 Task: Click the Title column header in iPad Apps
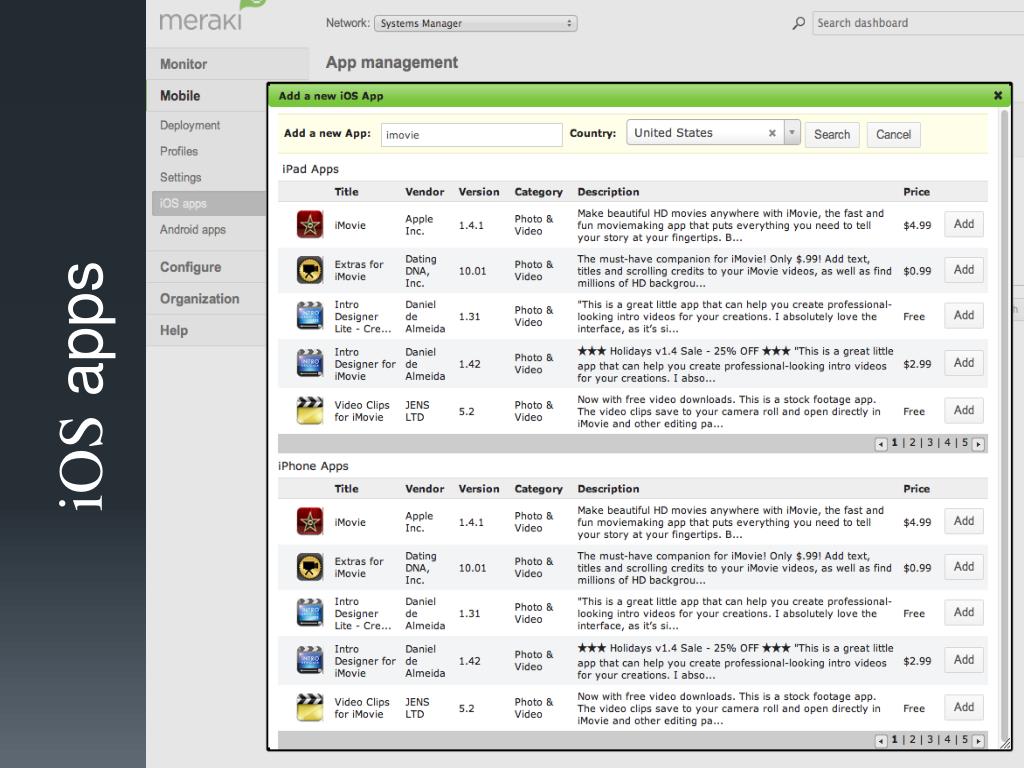click(346, 192)
